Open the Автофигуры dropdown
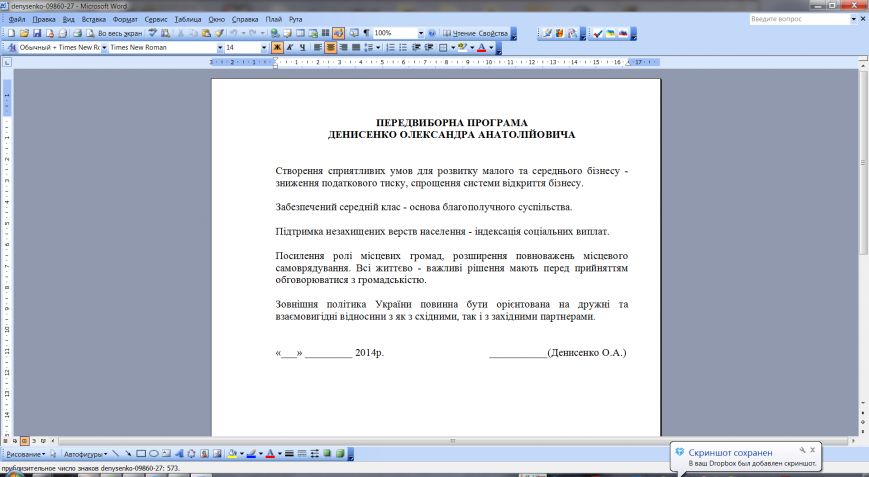Image resolution: width=869 pixels, height=477 pixels. 85,454
